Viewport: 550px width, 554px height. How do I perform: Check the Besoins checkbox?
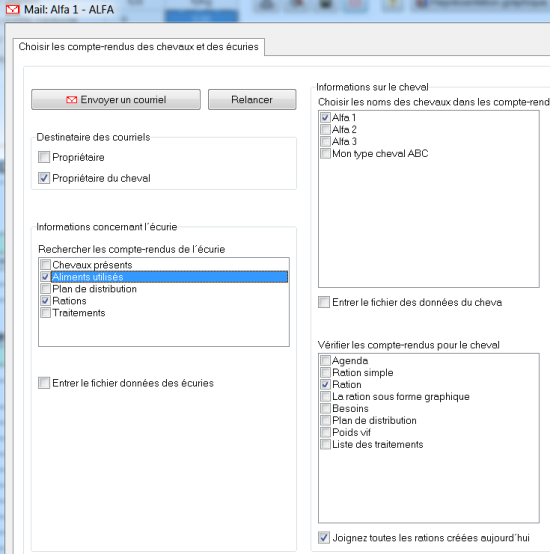(x=325, y=408)
